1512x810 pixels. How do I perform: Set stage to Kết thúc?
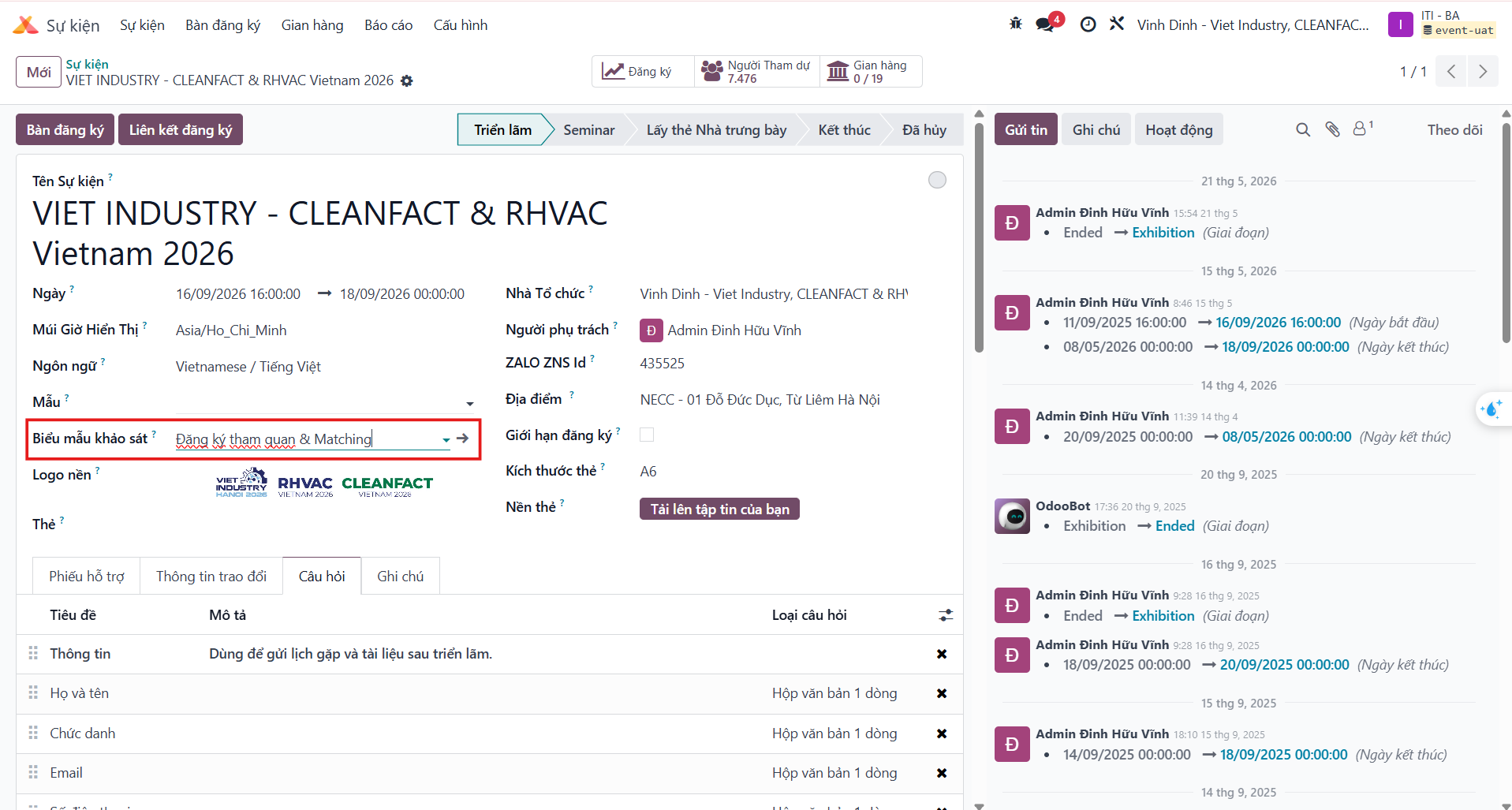(x=844, y=130)
